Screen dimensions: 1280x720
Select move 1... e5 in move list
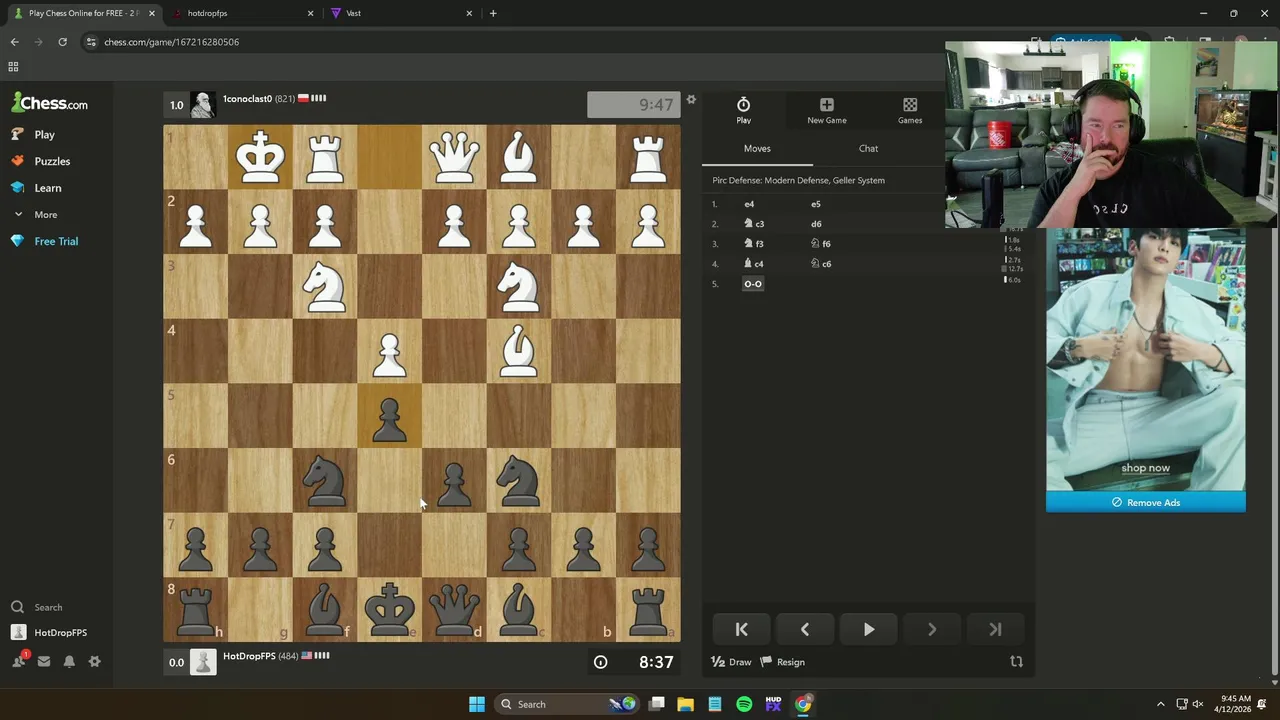[815, 204]
